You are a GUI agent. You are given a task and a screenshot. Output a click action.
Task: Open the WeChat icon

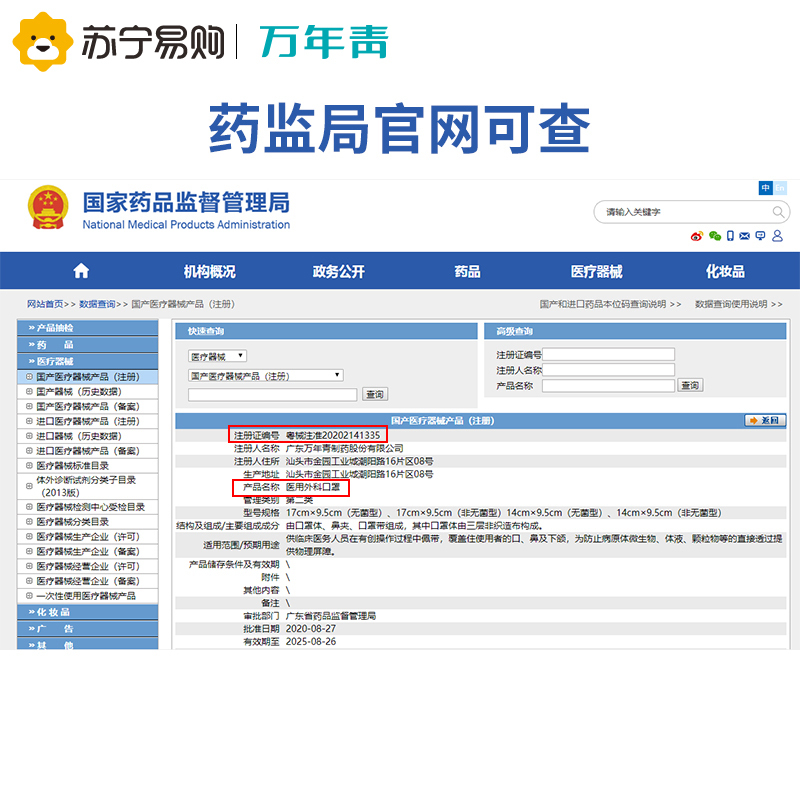point(715,236)
